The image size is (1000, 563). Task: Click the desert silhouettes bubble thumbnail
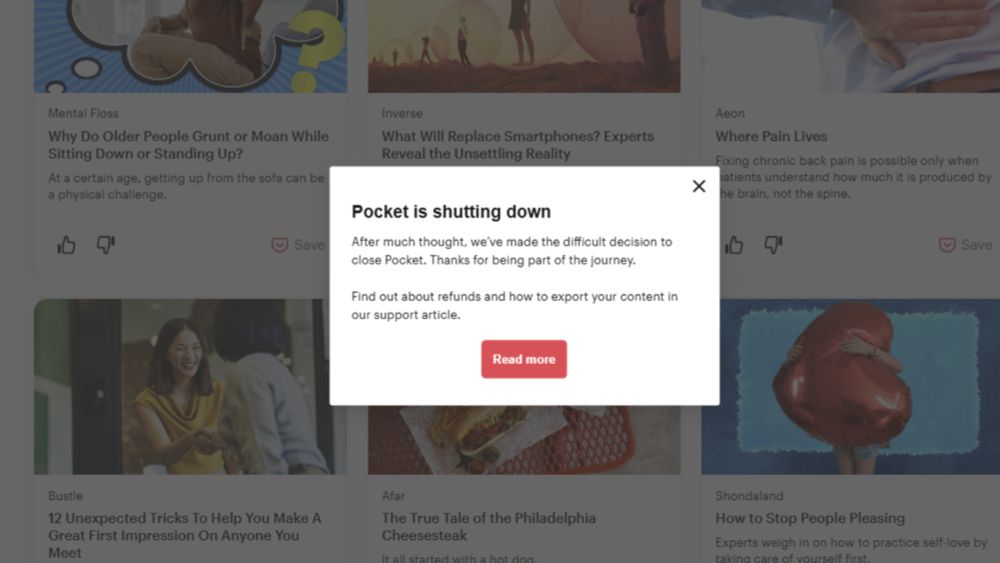pyautogui.click(x=524, y=46)
